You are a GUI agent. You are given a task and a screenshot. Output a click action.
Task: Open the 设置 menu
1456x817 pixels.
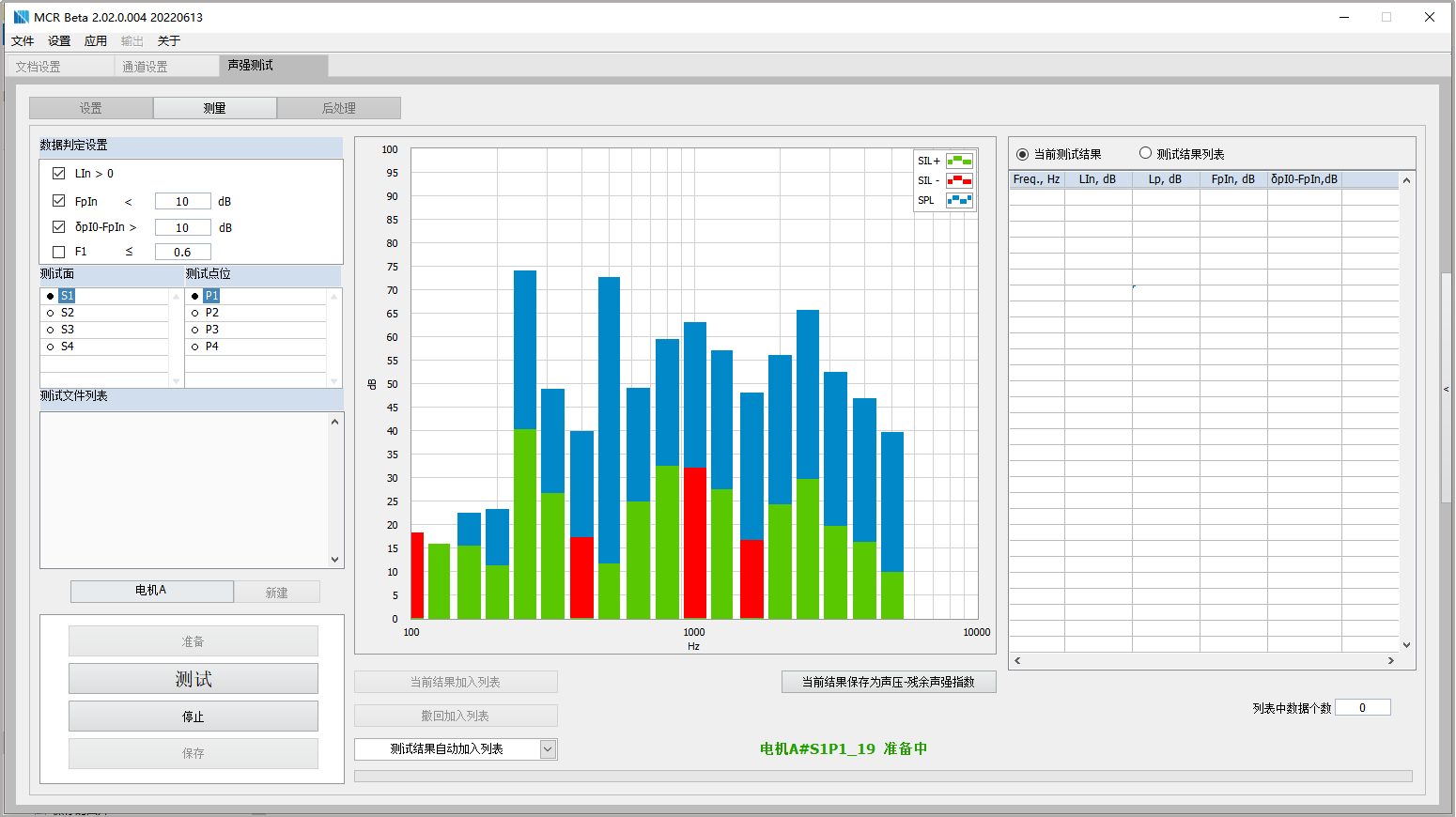(59, 41)
